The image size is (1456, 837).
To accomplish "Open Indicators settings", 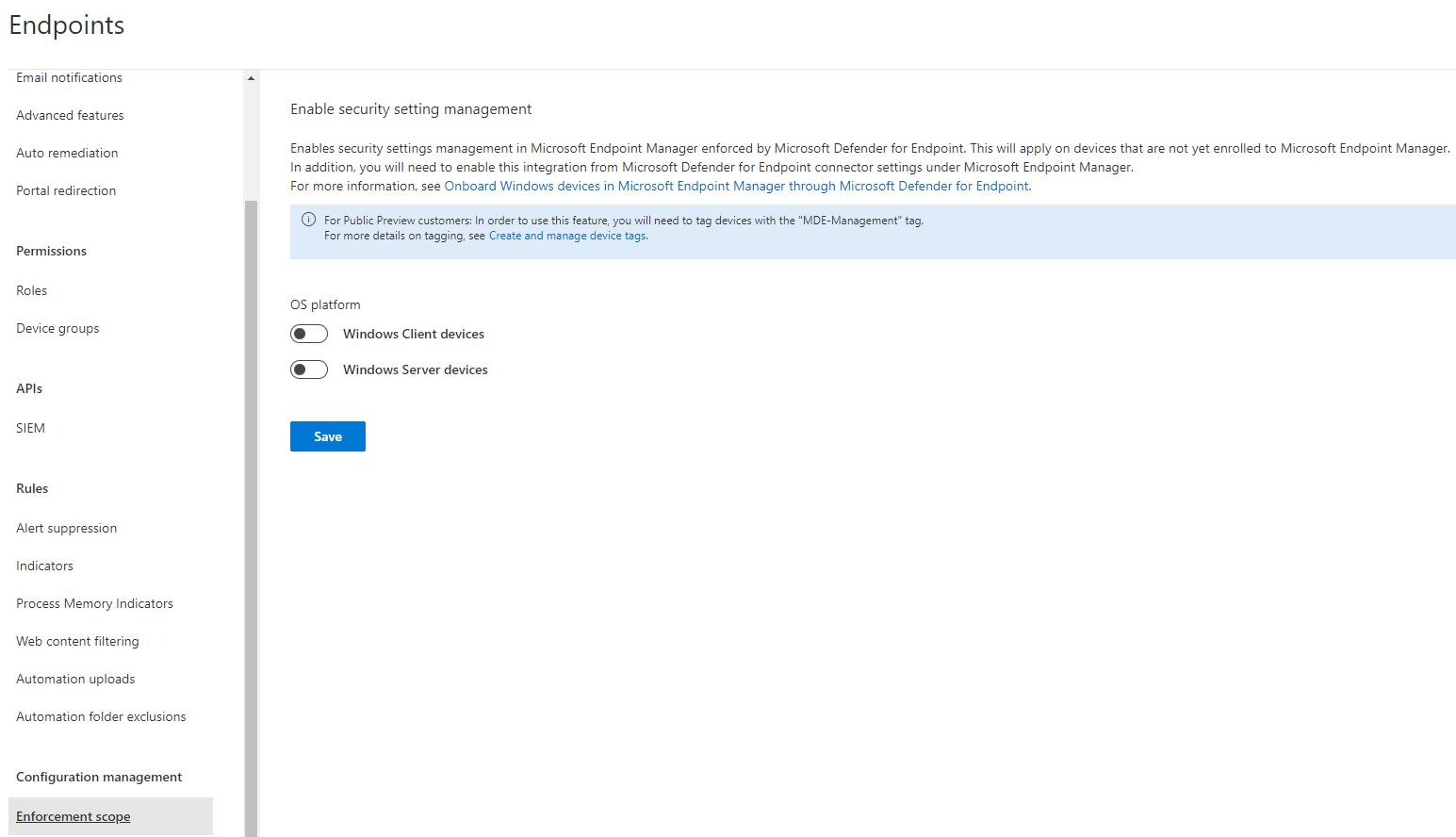I will click(x=44, y=565).
